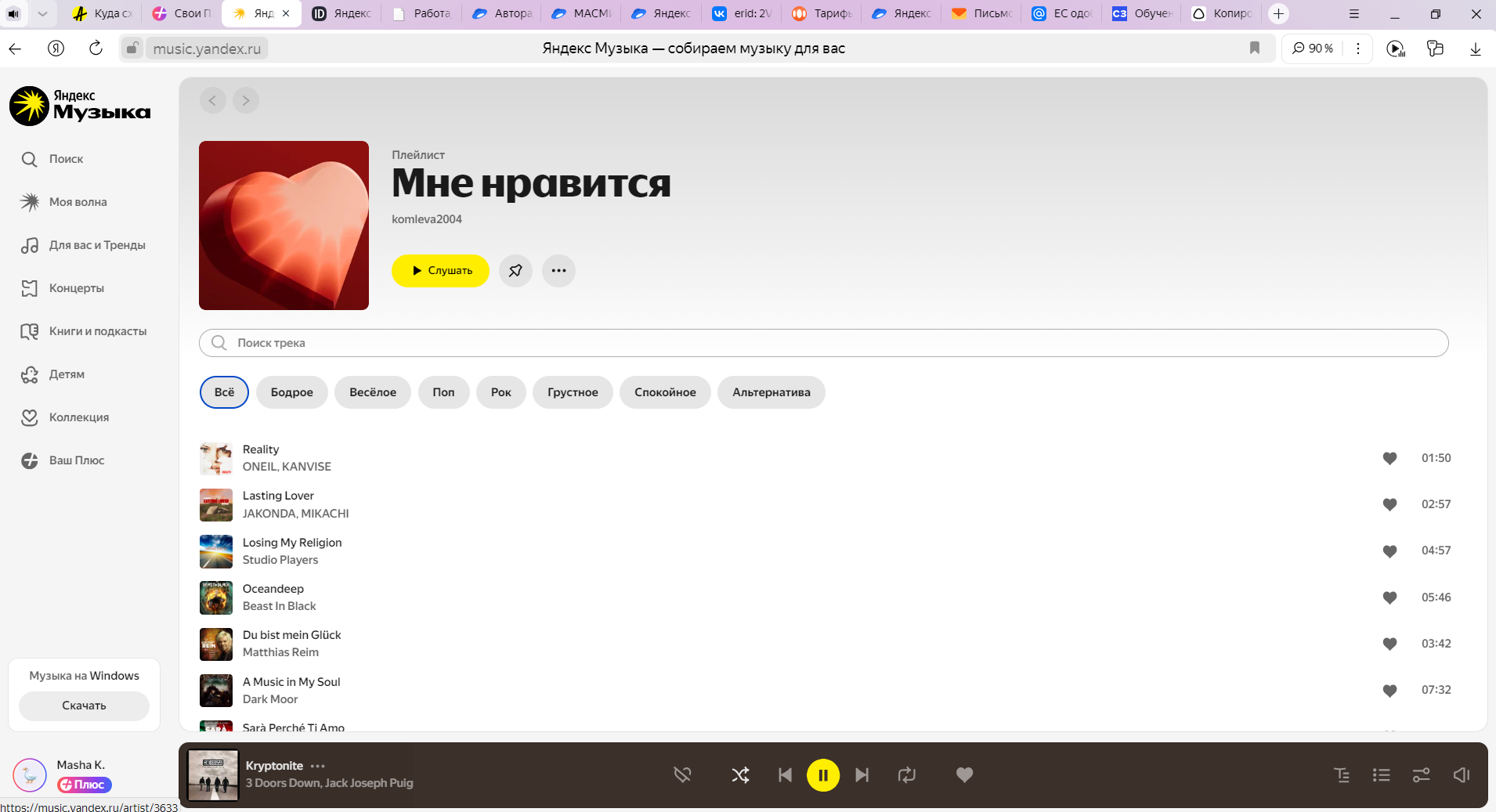
Task: Pause playback with the yellow button
Action: pyautogui.click(x=823, y=775)
